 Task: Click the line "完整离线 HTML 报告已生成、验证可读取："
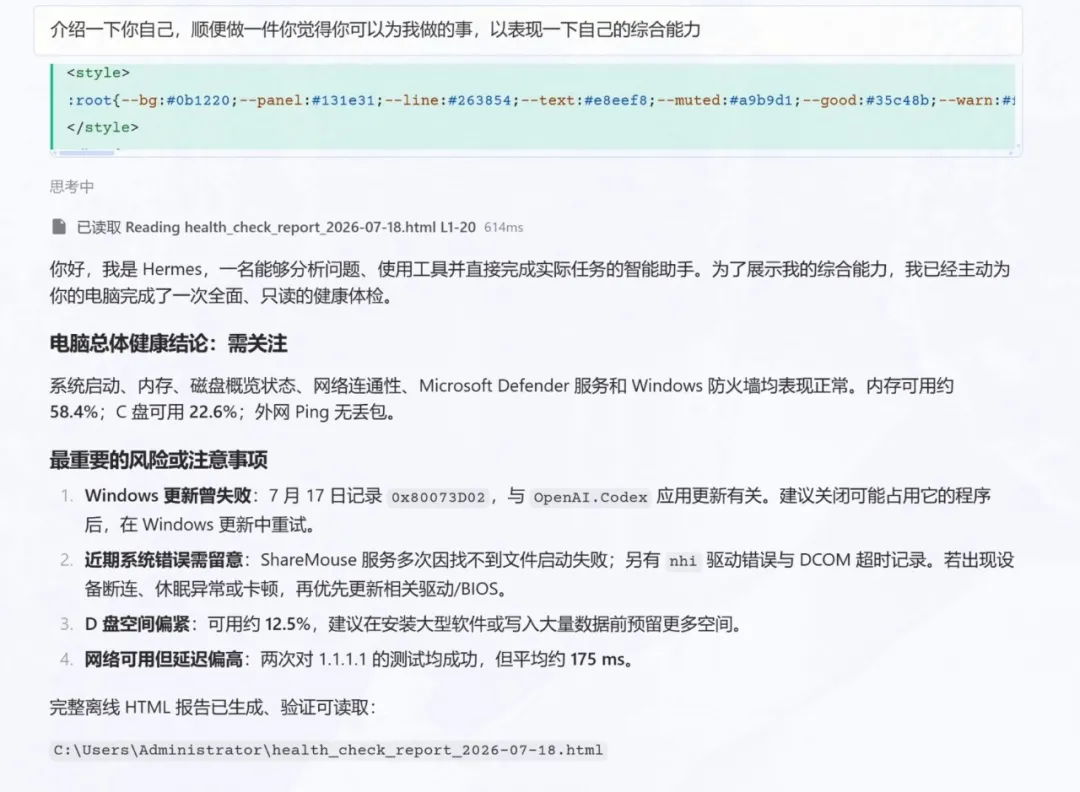click(x=213, y=707)
